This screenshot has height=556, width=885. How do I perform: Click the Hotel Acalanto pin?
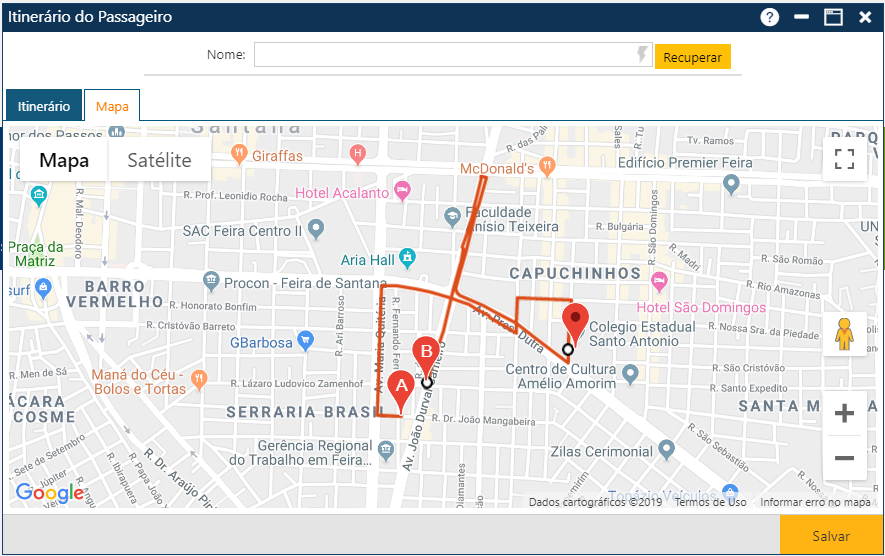tap(402, 191)
